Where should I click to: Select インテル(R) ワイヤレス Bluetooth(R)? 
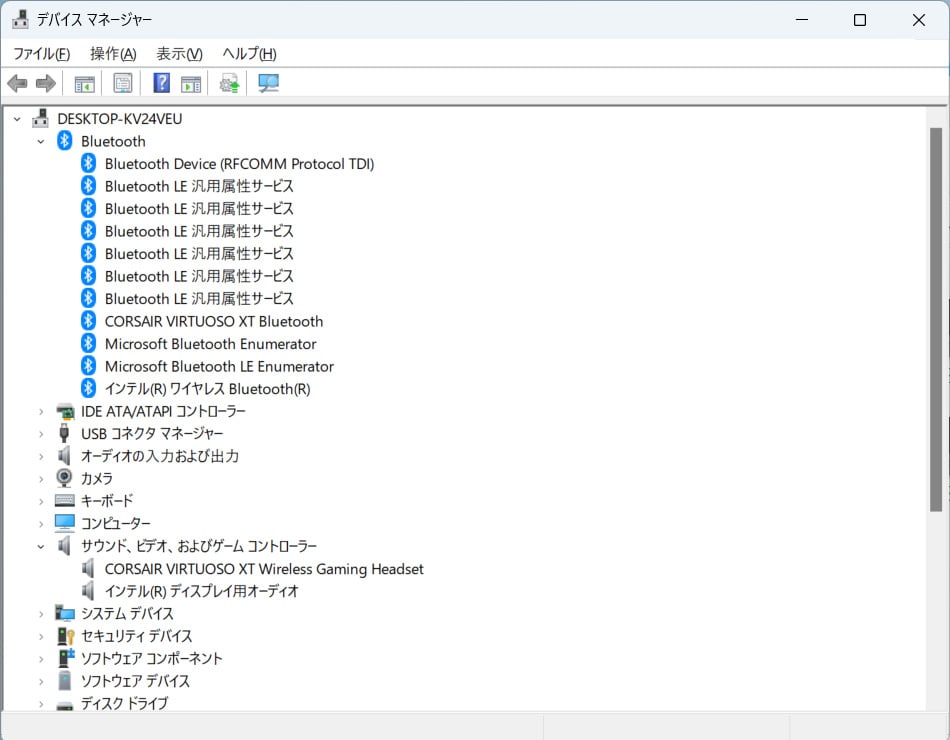(207, 389)
